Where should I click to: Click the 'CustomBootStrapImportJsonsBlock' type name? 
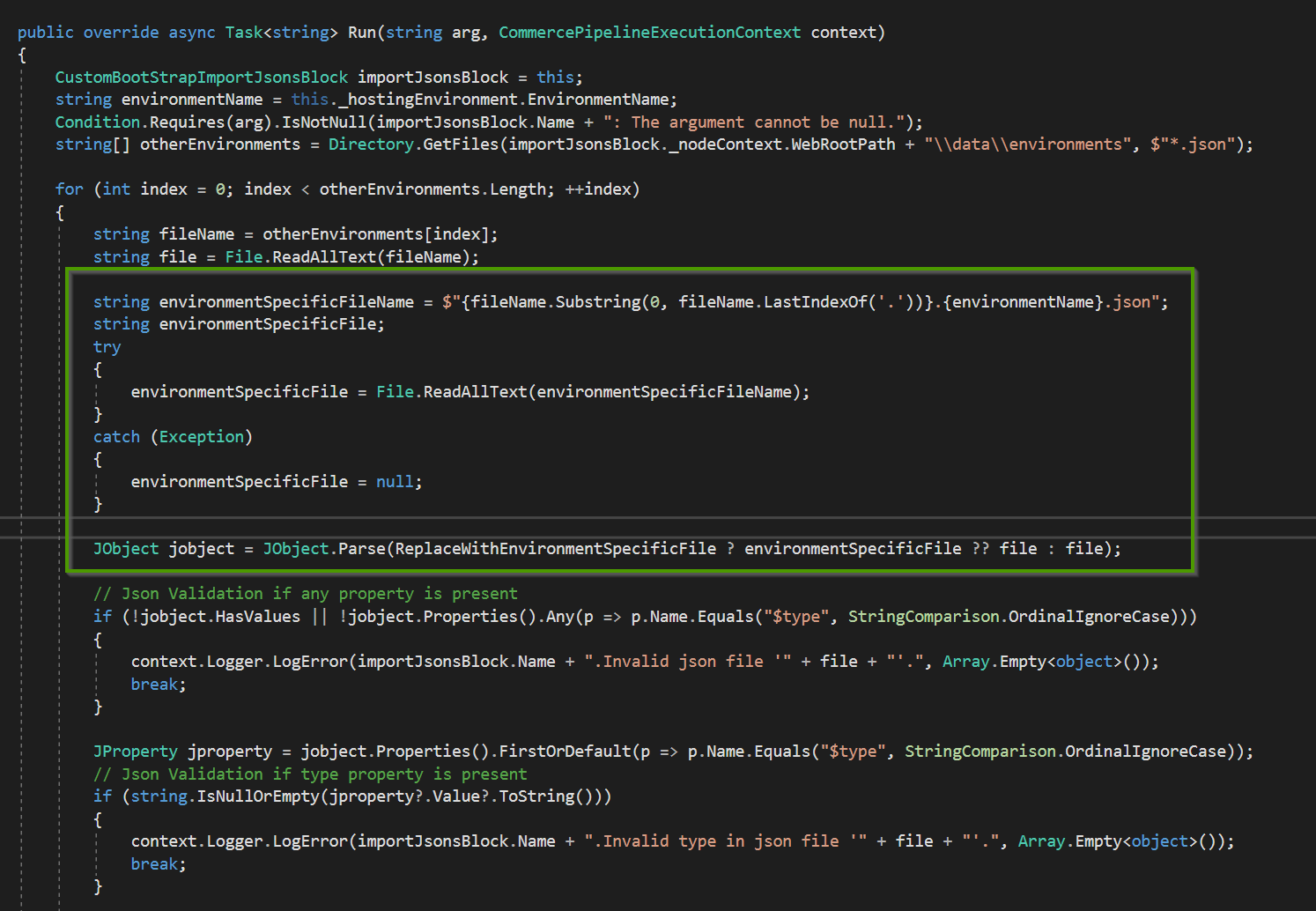(202, 78)
